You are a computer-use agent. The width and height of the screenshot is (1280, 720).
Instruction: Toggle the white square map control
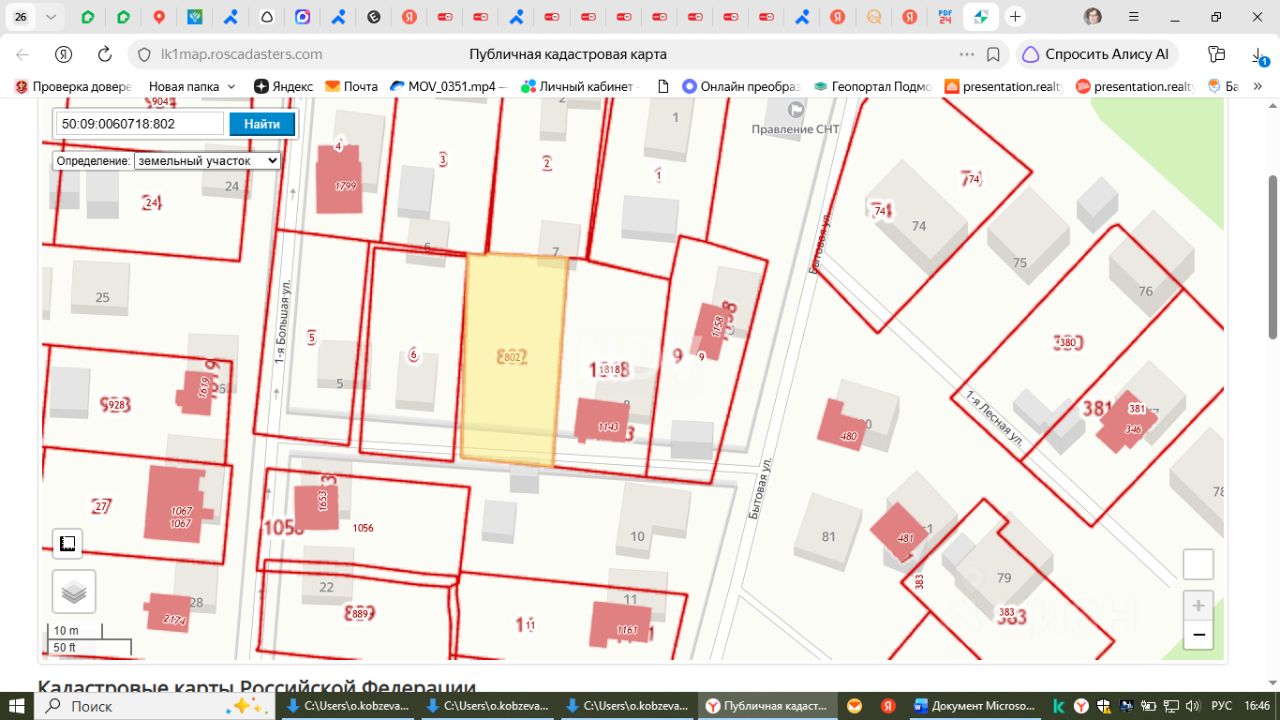click(1198, 564)
